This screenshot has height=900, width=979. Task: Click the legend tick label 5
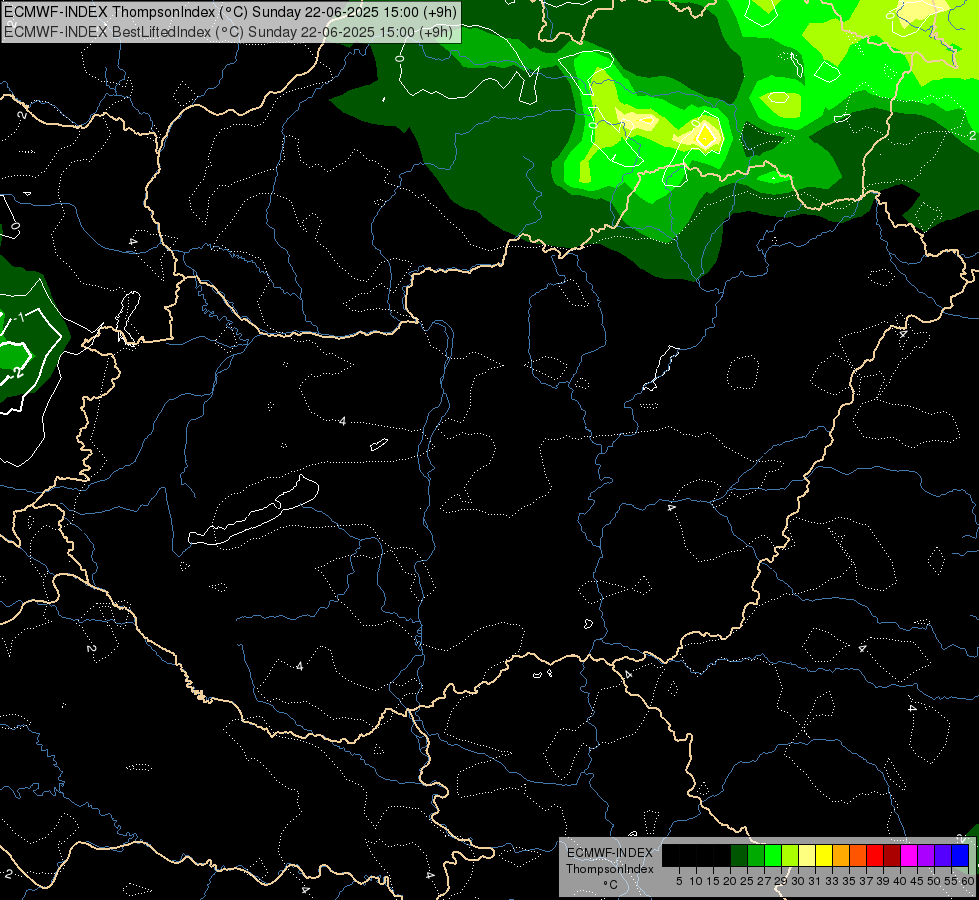pos(679,881)
